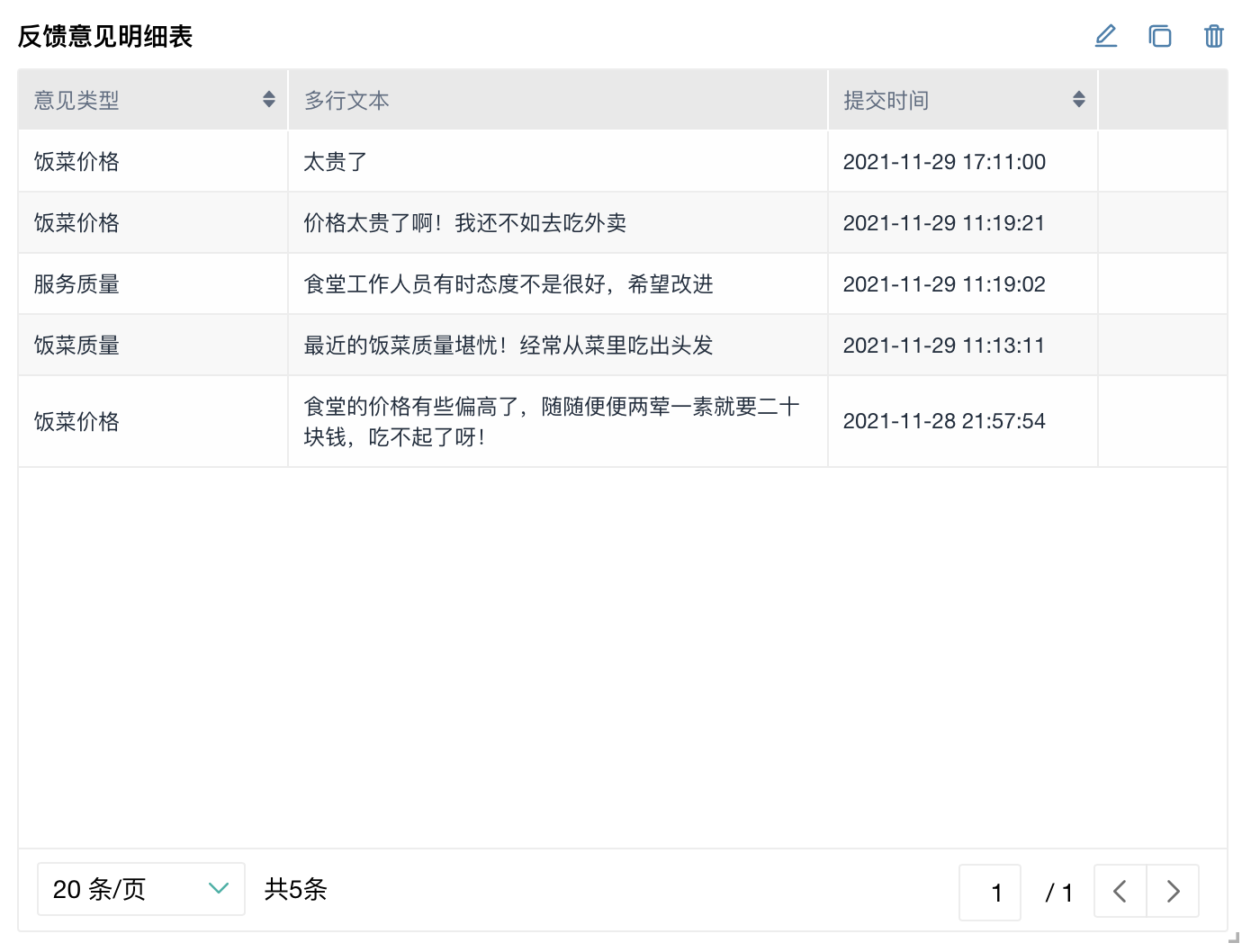Image resolution: width=1242 pixels, height=952 pixels.
Task: Select the row with 太贵了 feedback
Action: [335, 162]
